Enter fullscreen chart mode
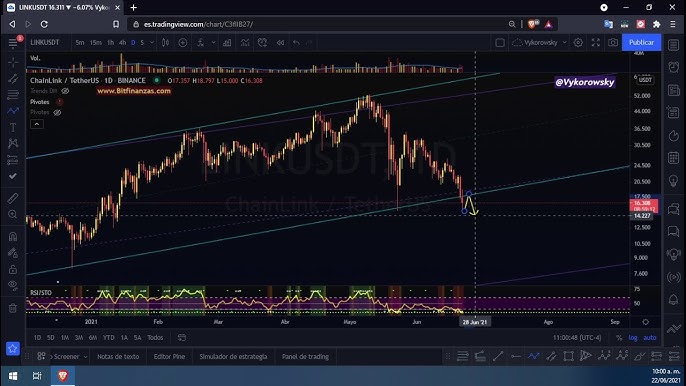 595,42
